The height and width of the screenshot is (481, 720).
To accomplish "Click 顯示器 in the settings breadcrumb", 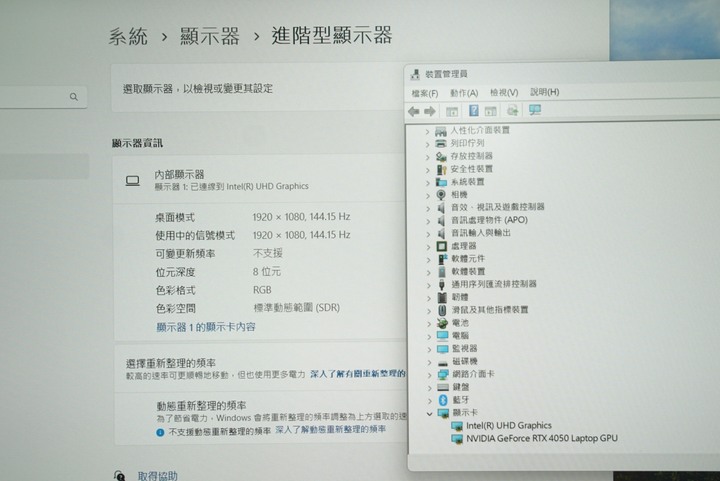I will [x=210, y=36].
